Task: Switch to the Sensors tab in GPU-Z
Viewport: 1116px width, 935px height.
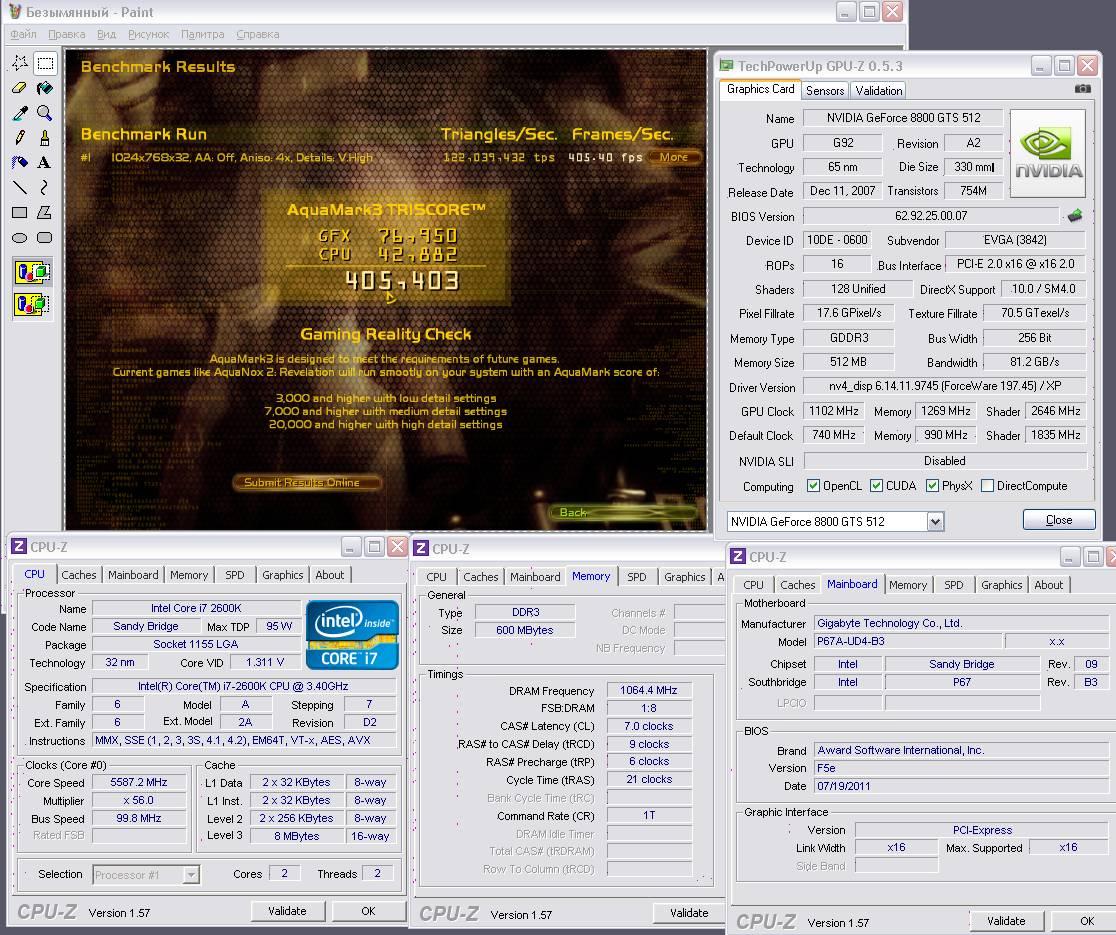Action: coord(825,90)
